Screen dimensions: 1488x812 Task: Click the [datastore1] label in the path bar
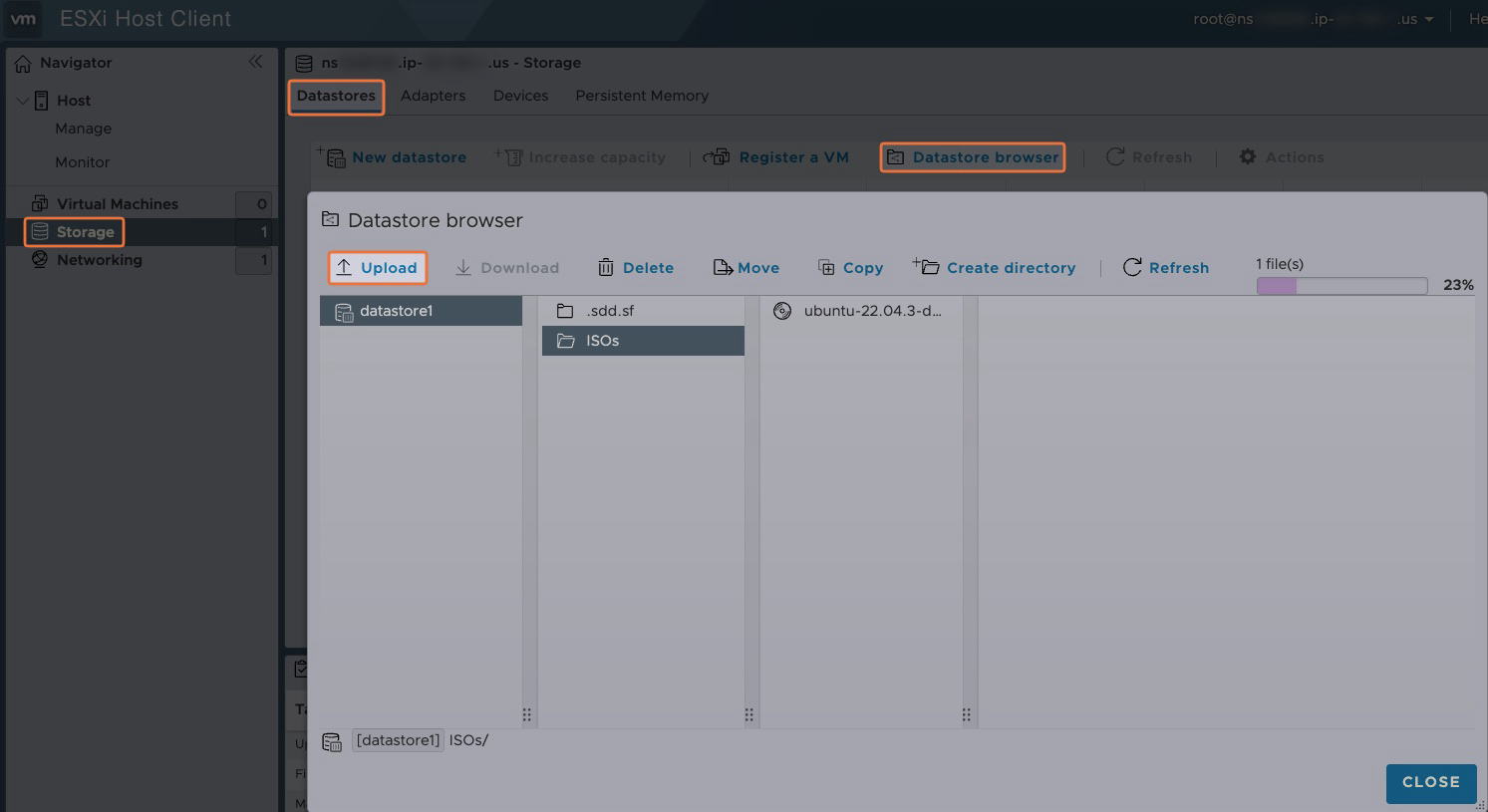point(398,740)
